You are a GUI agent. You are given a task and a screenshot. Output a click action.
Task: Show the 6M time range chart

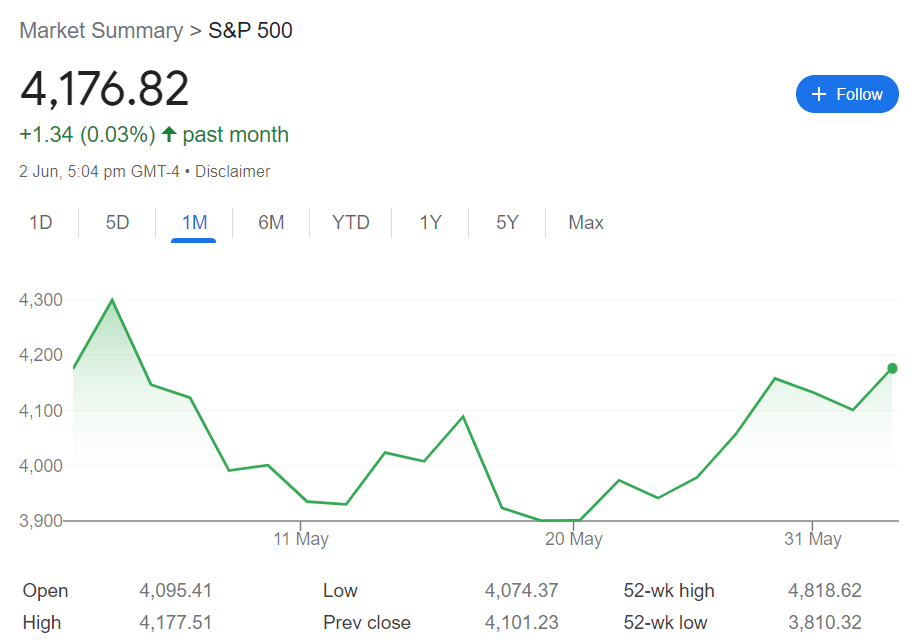[x=271, y=222]
